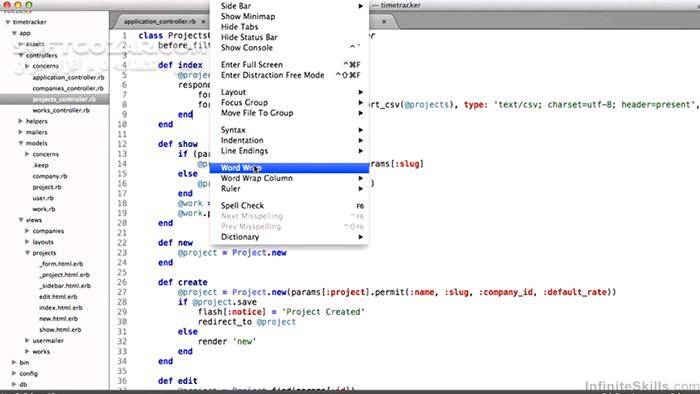Click the 'def create' method line

pyautogui.click(x=183, y=282)
